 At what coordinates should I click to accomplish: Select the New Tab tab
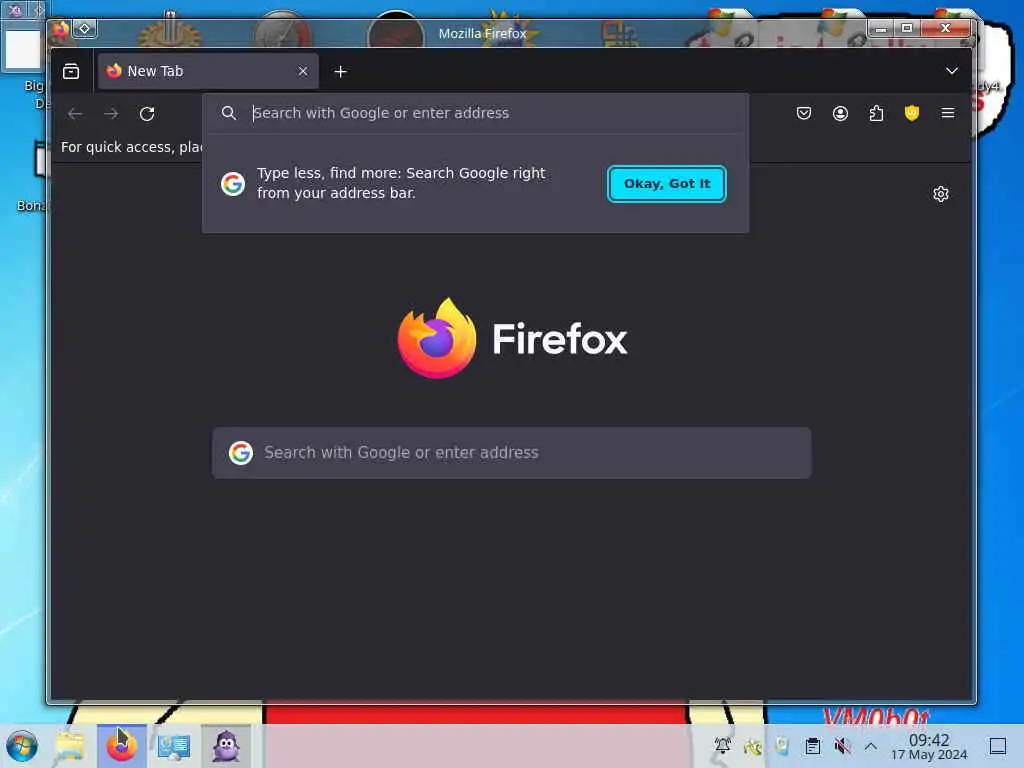pos(208,71)
